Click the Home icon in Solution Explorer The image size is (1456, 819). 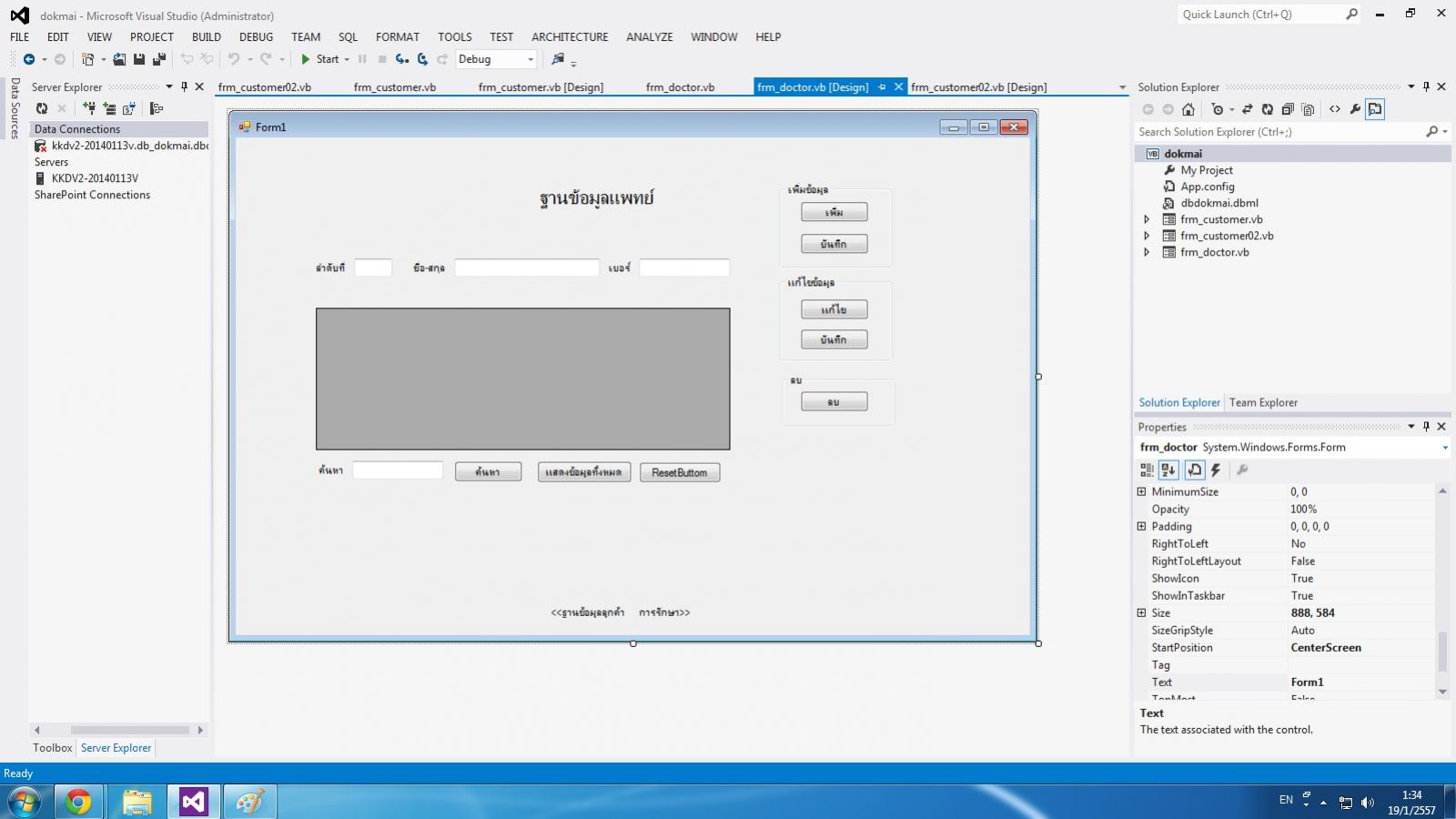(x=1188, y=109)
